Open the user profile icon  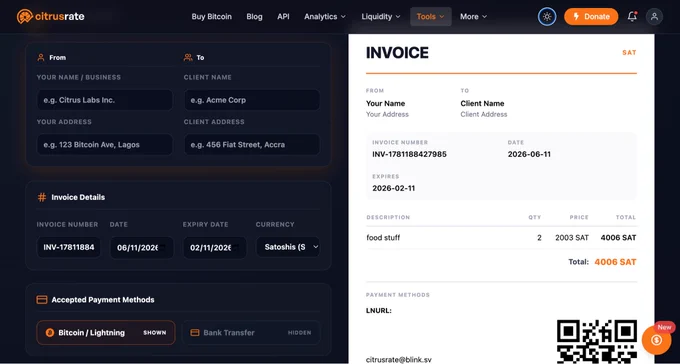(654, 16)
